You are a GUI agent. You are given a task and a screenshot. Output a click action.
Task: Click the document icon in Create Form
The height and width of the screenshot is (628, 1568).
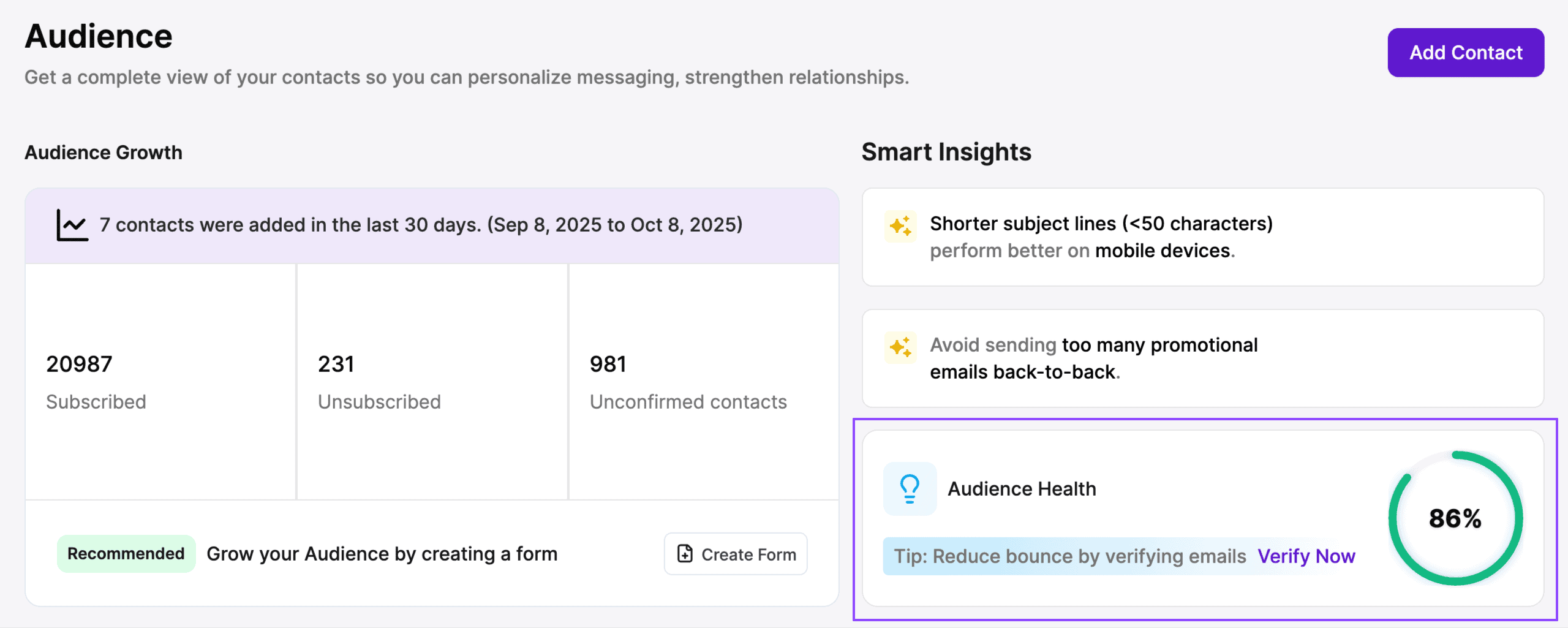tap(685, 554)
